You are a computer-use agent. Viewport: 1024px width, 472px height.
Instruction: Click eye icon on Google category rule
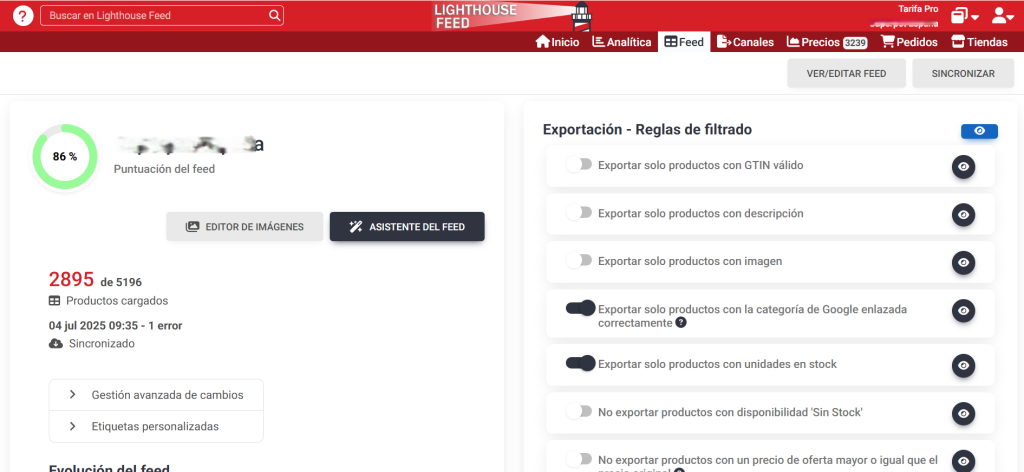(x=963, y=311)
